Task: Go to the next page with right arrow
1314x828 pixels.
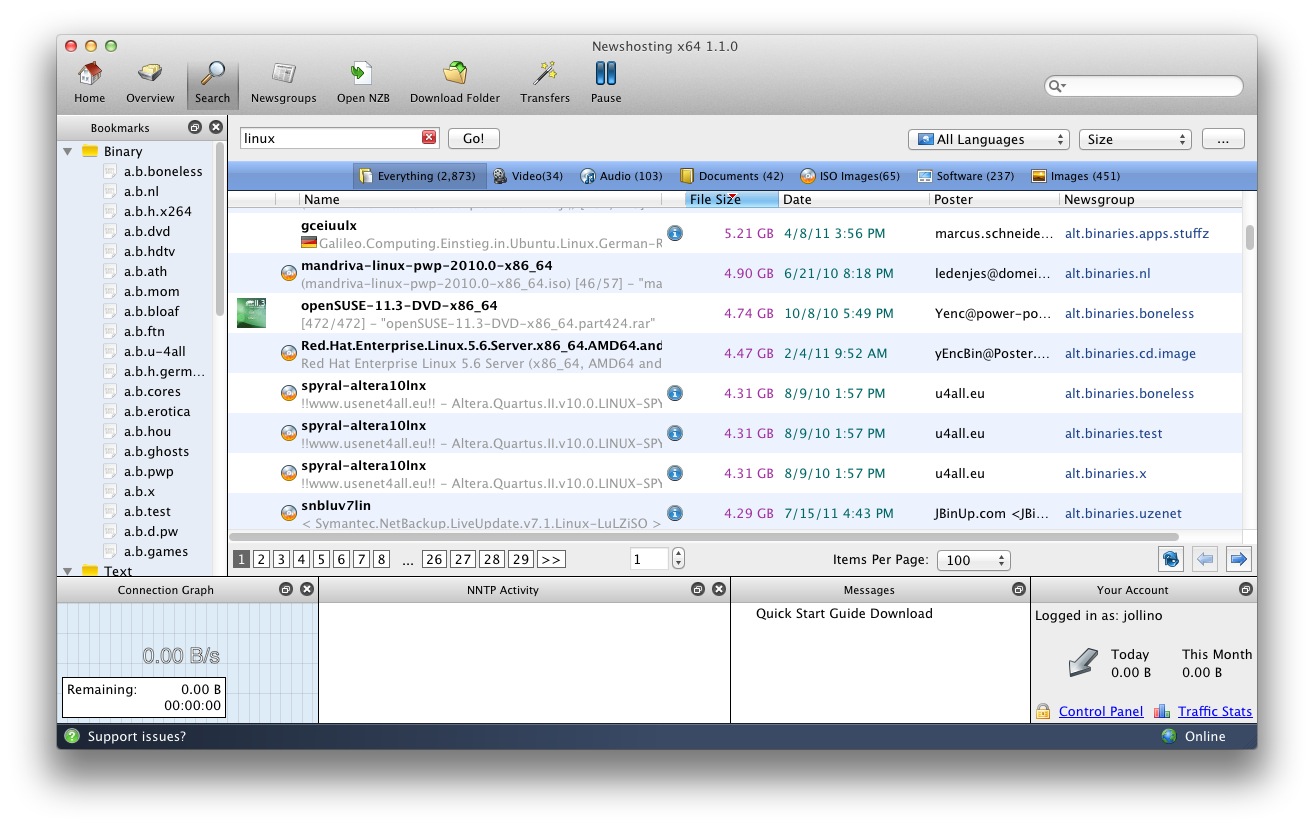Action: click(1238, 560)
